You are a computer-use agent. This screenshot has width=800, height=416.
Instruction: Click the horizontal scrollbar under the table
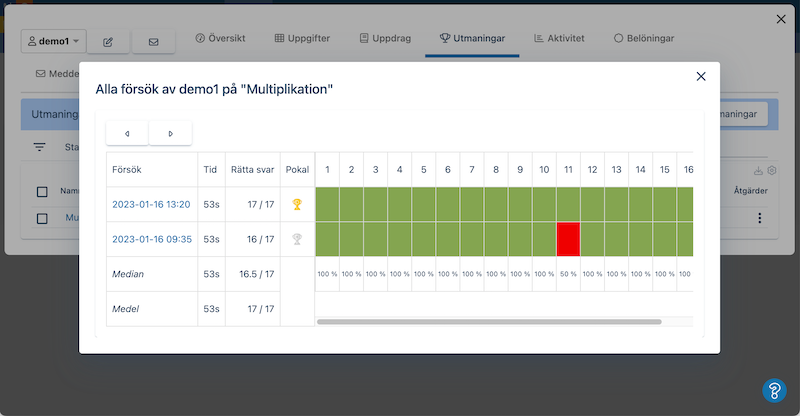488,322
